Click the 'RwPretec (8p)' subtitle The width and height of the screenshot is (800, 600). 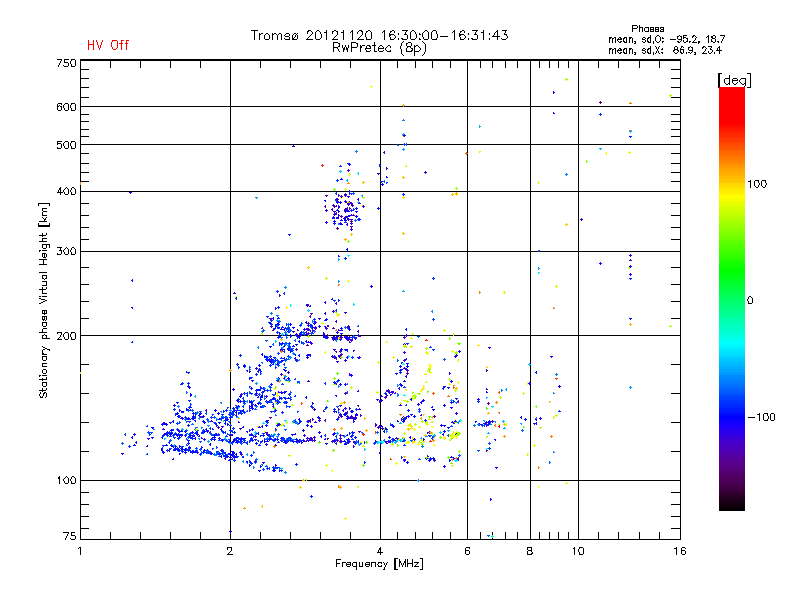[x=380, y=48]
